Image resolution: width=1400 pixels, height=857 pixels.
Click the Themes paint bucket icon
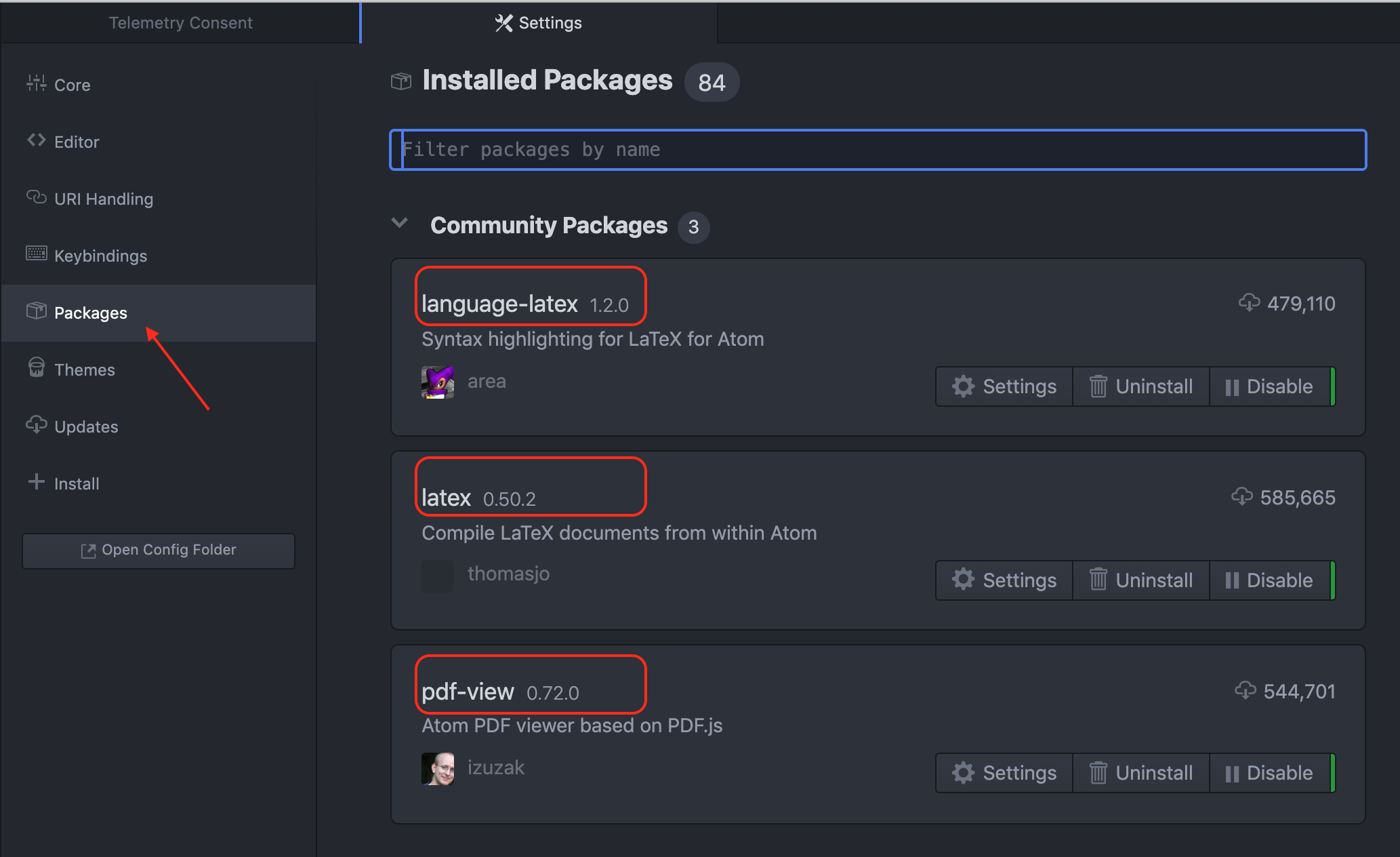point(36,367)
